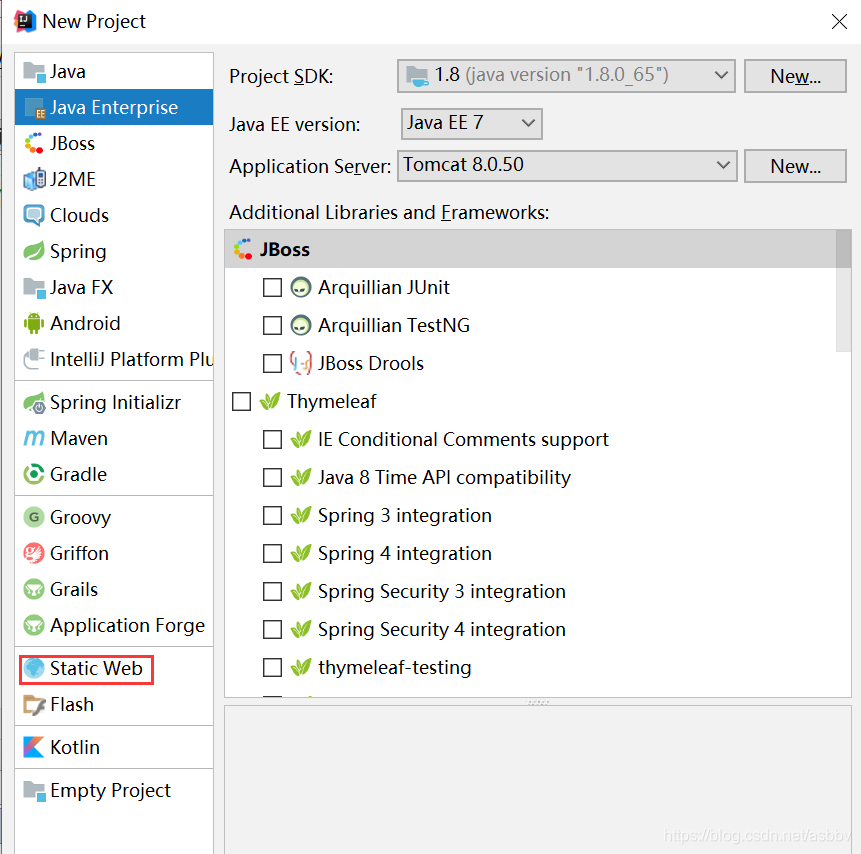Select the J2ME phone icon

pos(34,180)
